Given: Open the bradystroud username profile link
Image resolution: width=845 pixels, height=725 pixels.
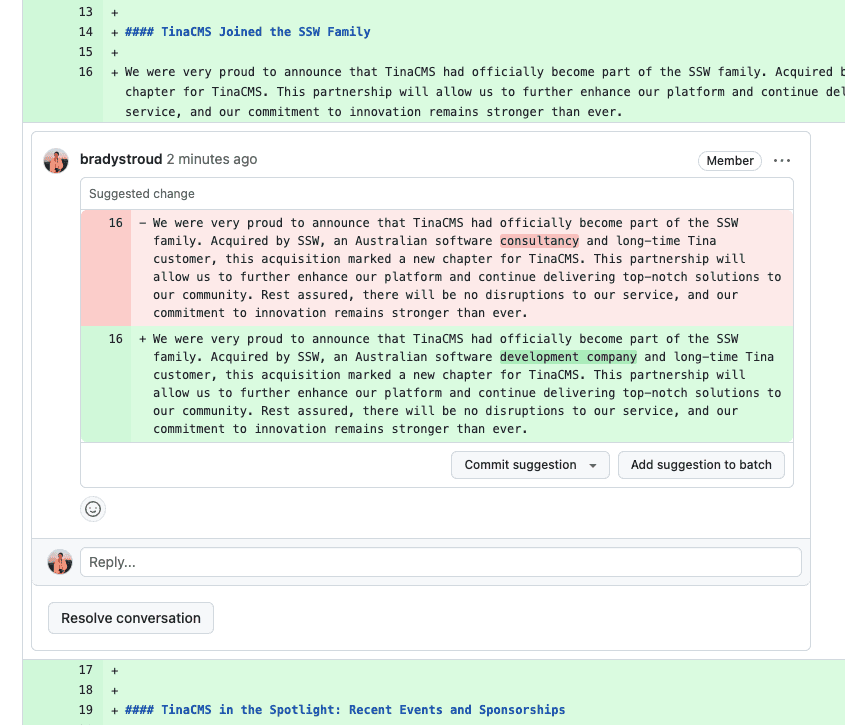Looking at the screenshot, I should 120,159.
